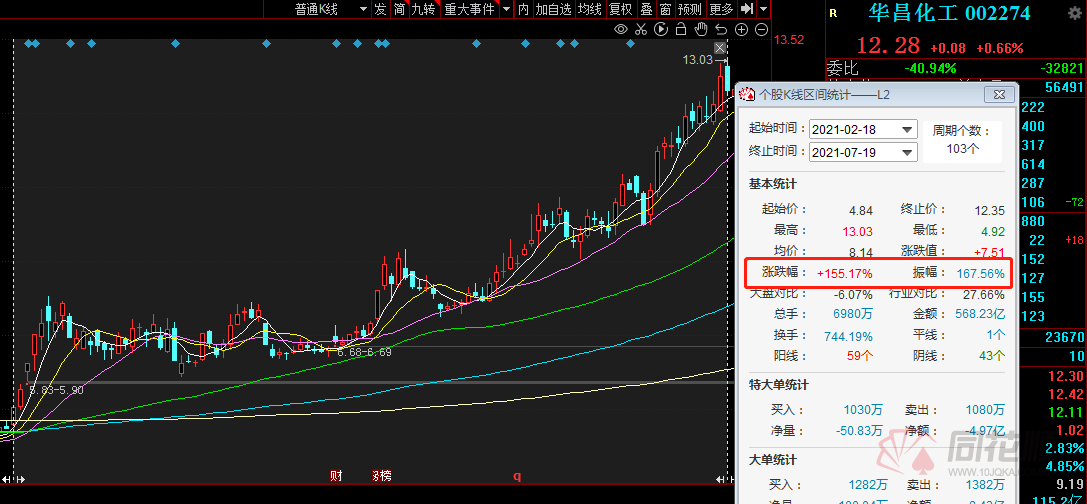Image resolution: width=1087 pixels, height=504 pixels.
Task: Click the 委比 label
Action: point(842,68)
